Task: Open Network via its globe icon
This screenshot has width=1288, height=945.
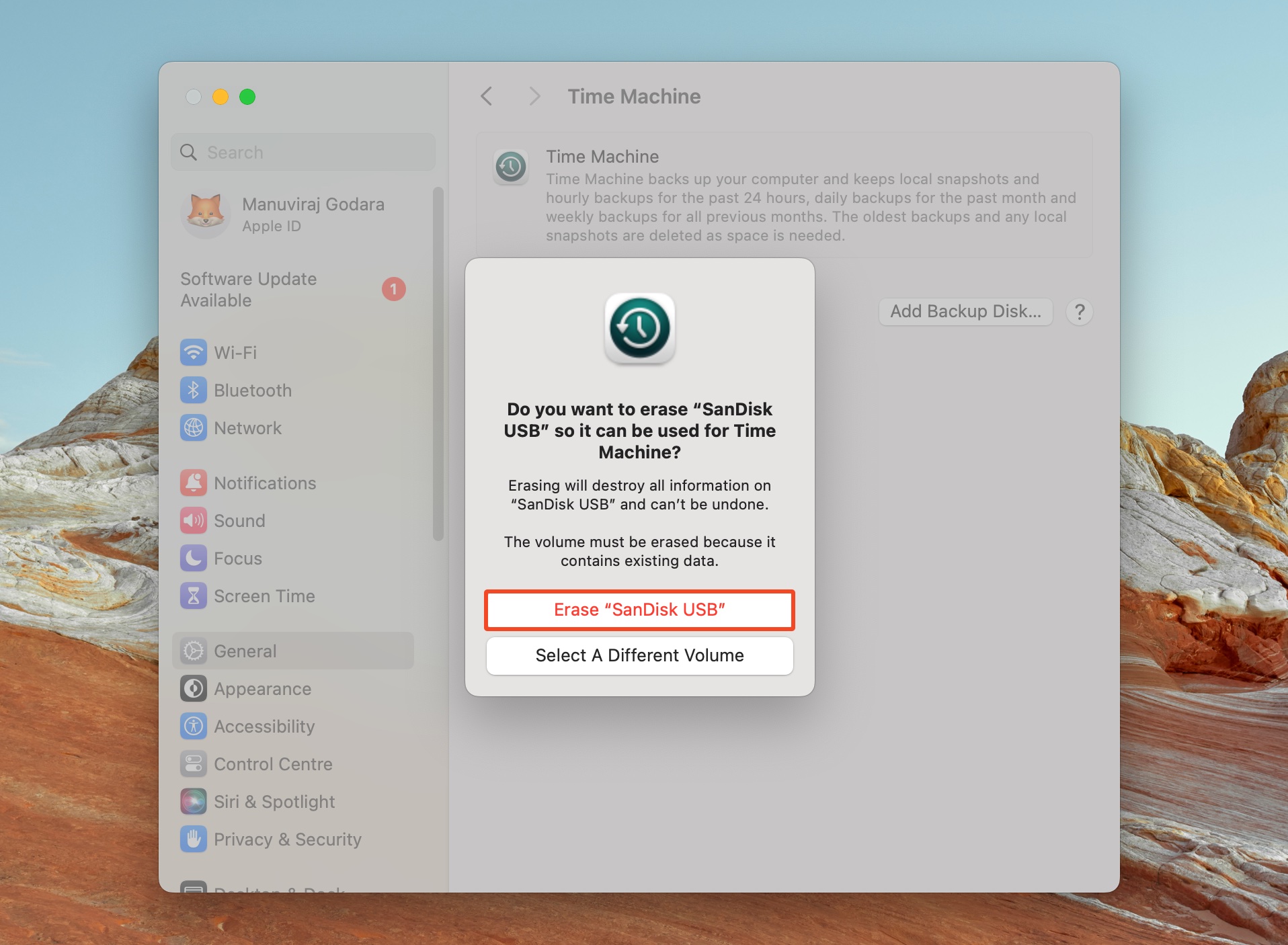Action: tap(194, 427)
